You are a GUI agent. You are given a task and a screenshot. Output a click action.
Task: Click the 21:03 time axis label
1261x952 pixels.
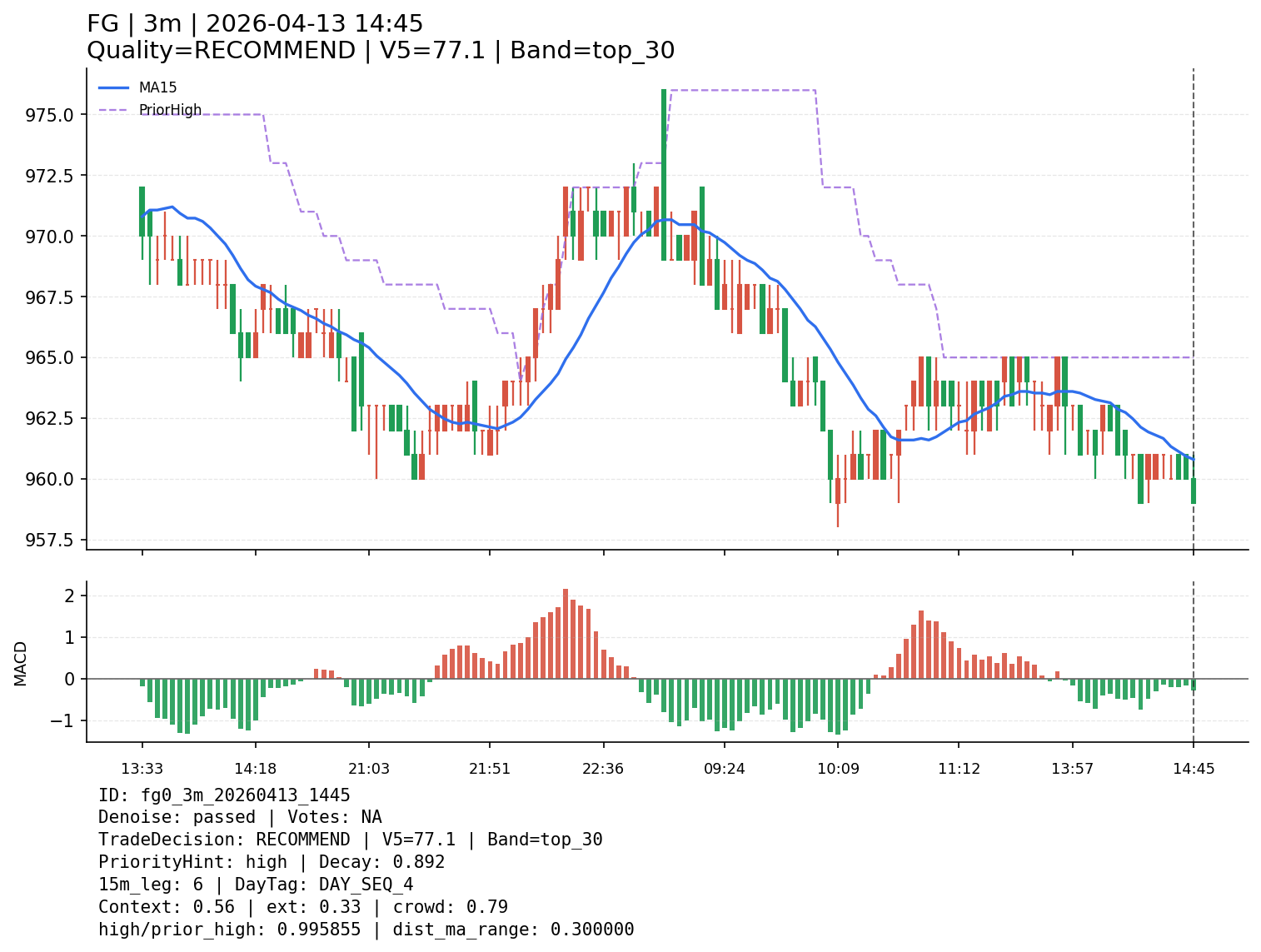(369, 769)
